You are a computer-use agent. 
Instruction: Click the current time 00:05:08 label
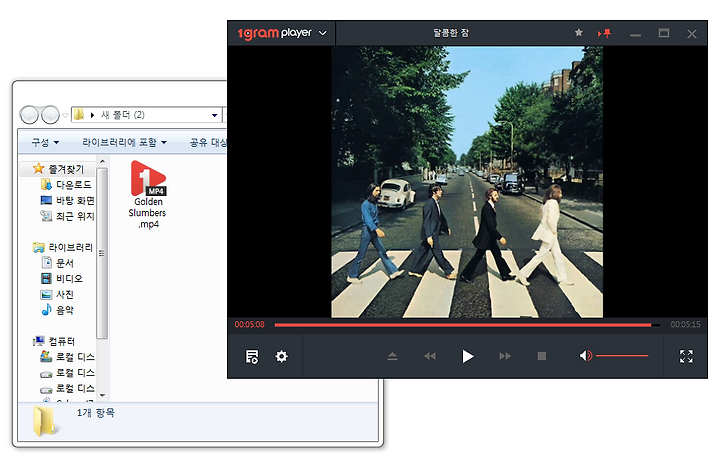[x=250, y=325]
